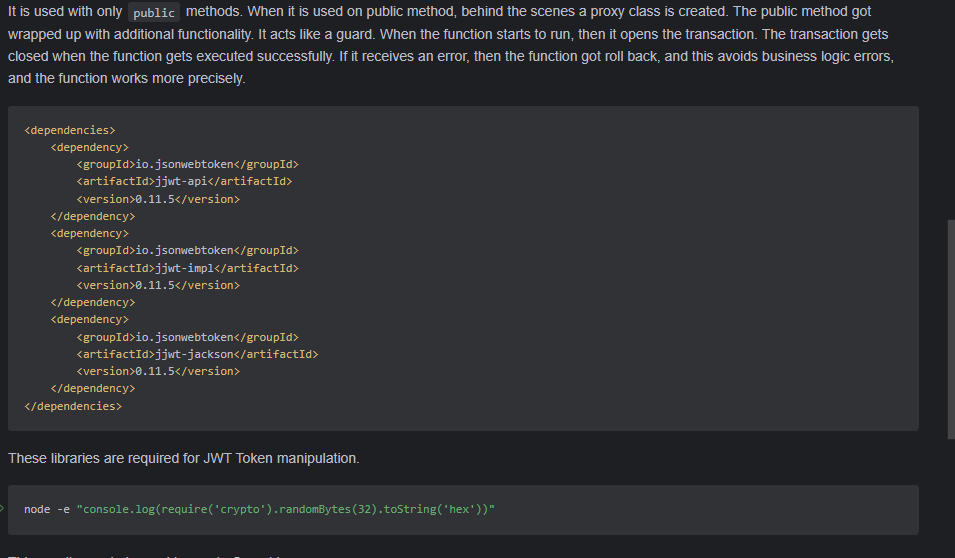
Task: Click the version line under jjwt-api
Action: (x=158, y=199)
